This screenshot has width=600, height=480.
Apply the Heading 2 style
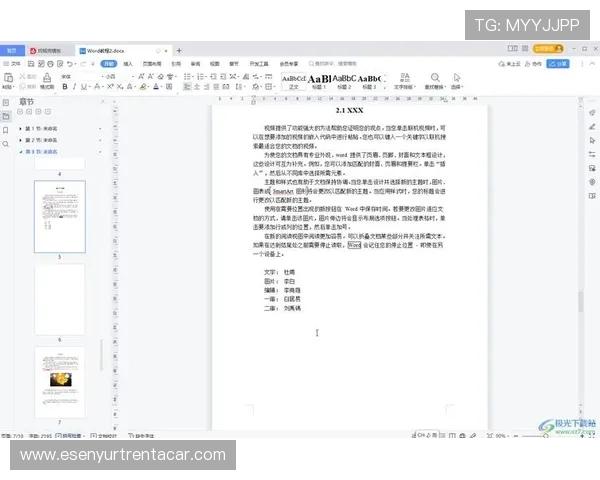(x=344, y=81)
